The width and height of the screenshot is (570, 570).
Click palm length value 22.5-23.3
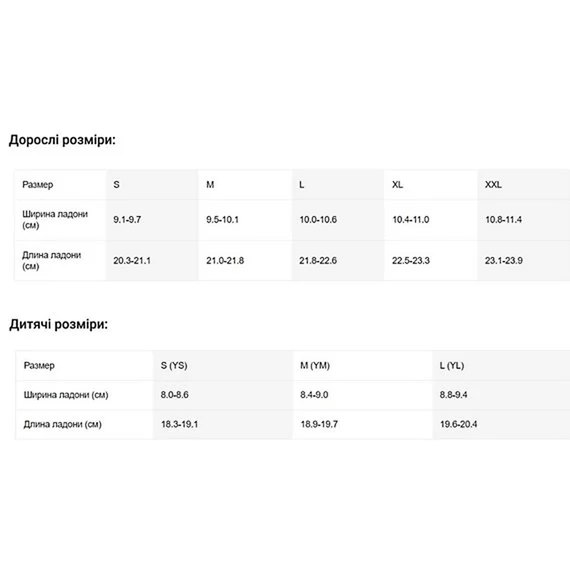click(411, 261)
